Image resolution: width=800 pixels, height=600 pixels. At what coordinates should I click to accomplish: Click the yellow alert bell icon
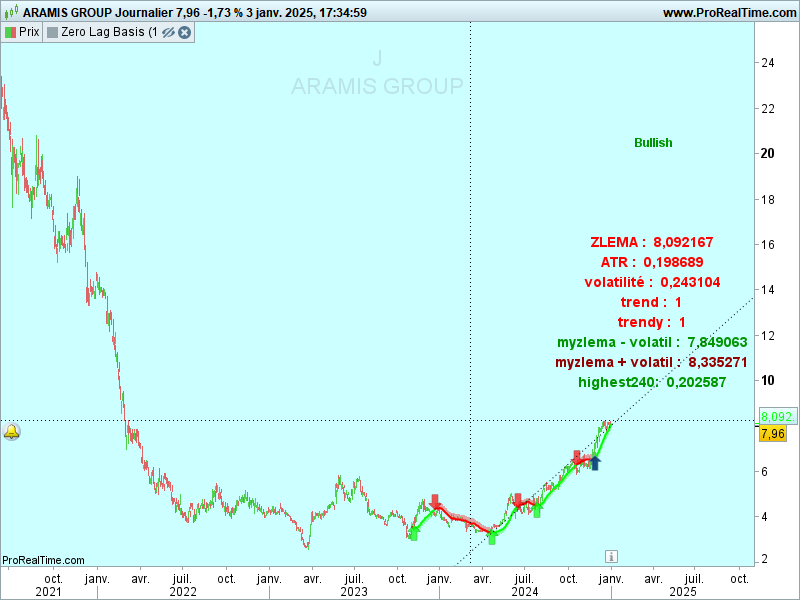(x=11, y=432)
